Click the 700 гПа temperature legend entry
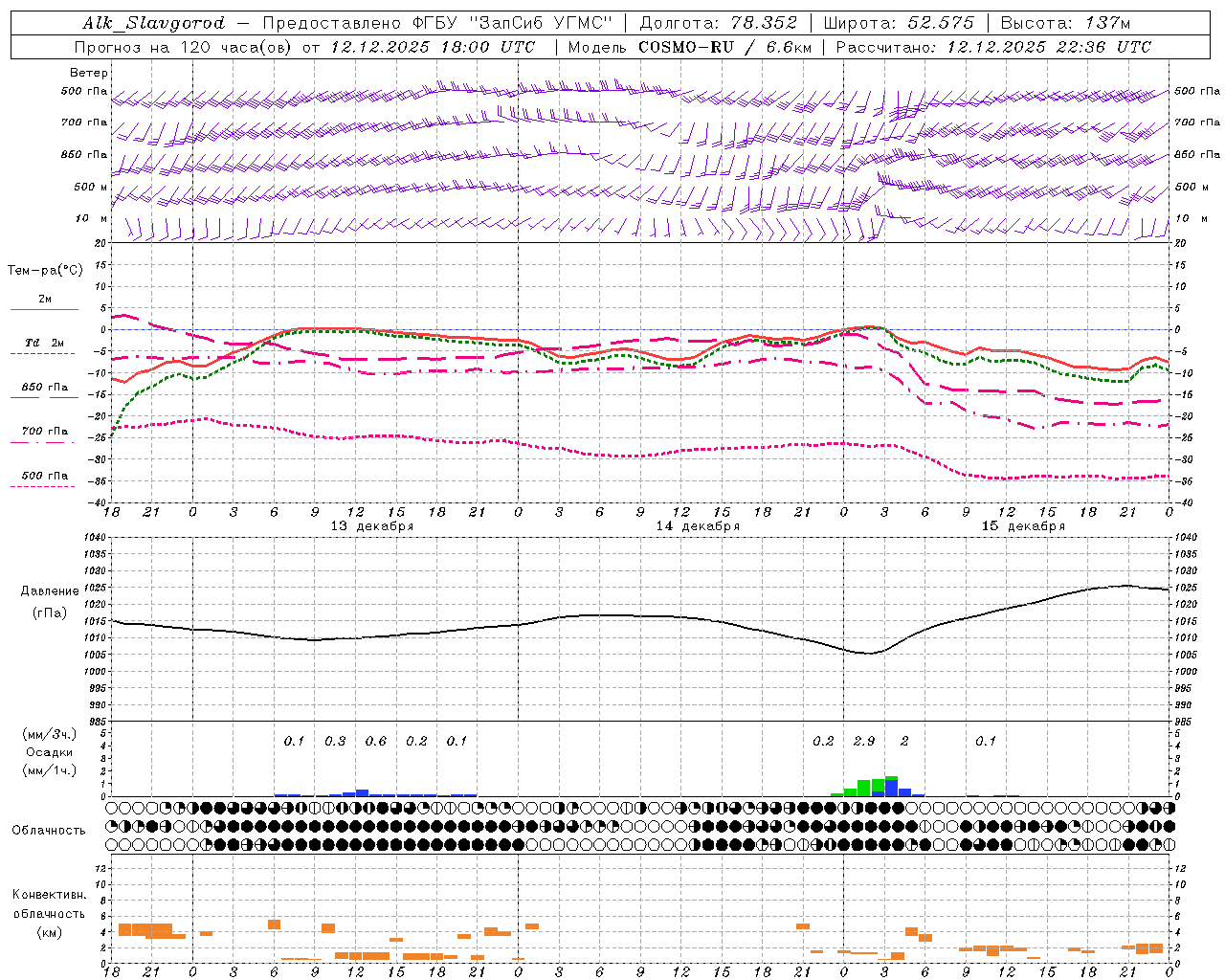The height and width of the screenshot is (980, 1225). (45, 432)
